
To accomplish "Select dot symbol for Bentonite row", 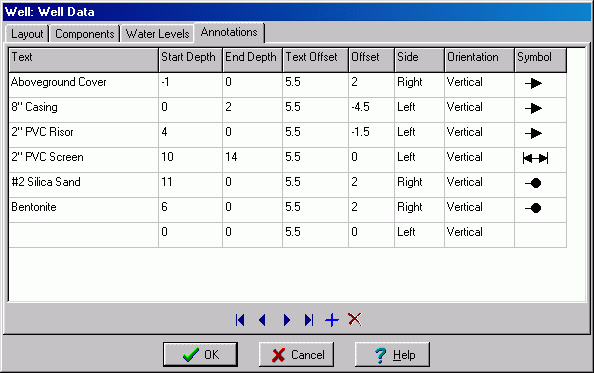I will point(533,208).
